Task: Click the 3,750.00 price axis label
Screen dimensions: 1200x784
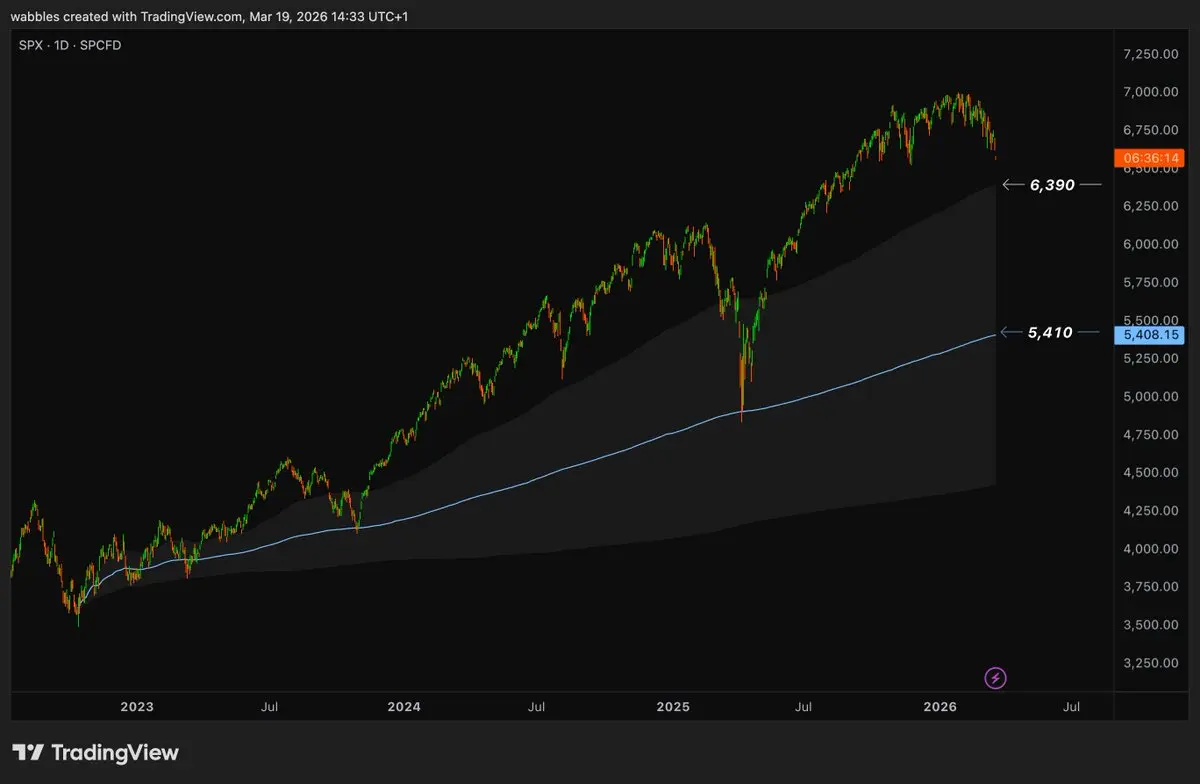Action: click(x=1149, y=587)
